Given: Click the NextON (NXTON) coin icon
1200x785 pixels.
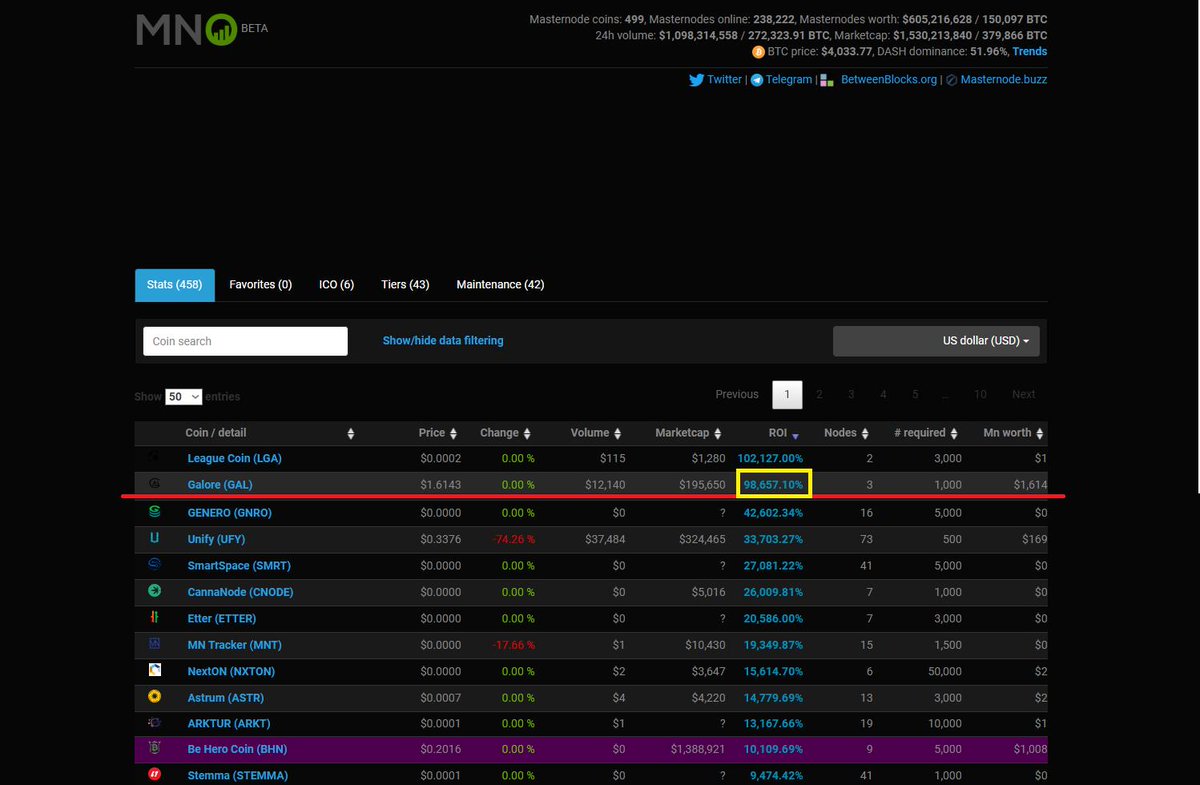Looking at the screenshot, I should click(155, 670).
